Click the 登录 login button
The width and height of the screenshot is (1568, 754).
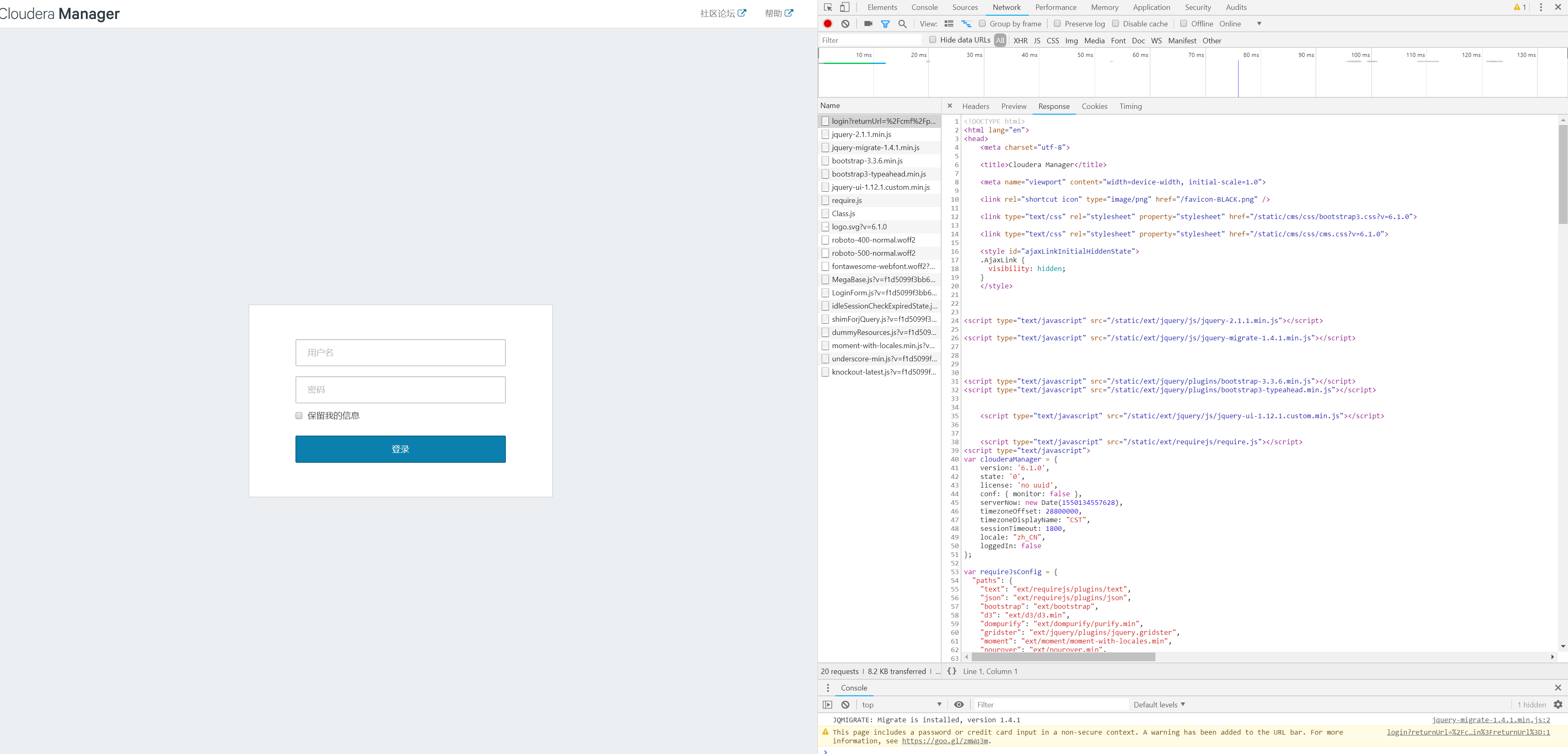[x=401, y=449]
